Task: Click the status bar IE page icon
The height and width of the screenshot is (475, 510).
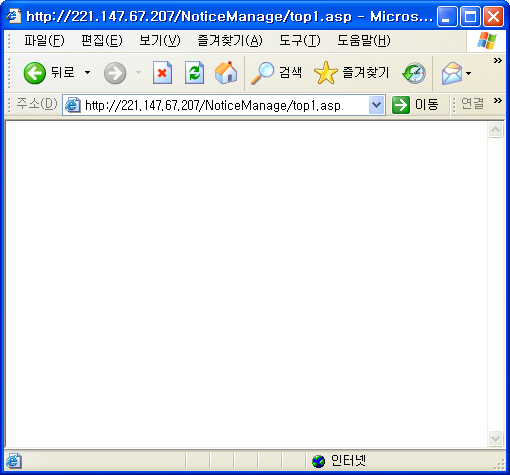Action: [x=14, y=461]
